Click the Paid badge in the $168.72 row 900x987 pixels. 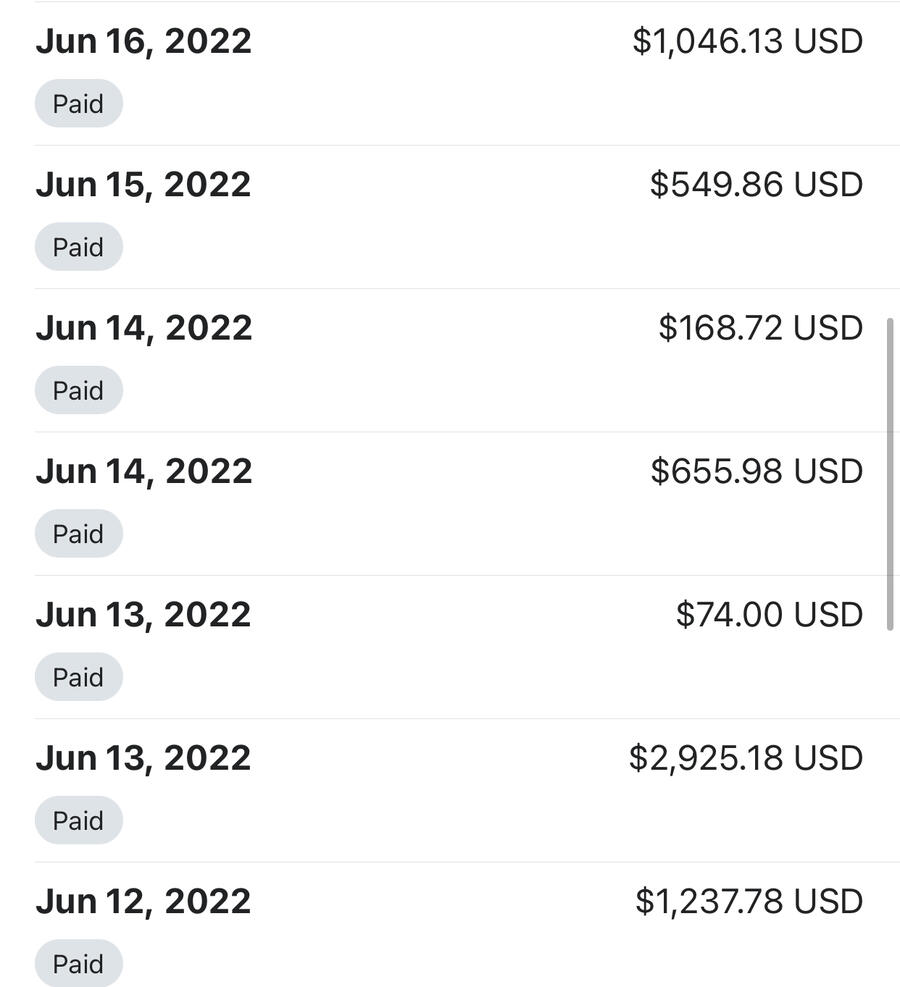[78, 390]
